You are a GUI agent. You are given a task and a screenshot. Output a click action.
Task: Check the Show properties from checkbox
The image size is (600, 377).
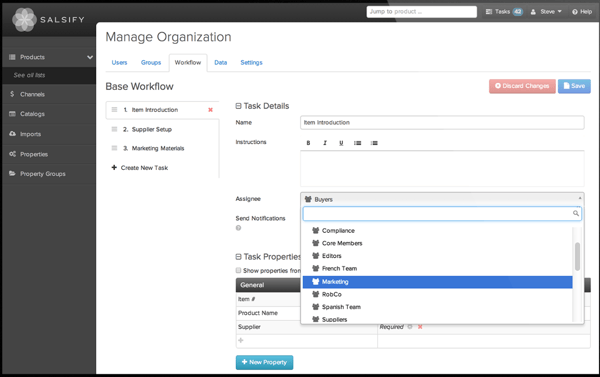tap(238, 270)
